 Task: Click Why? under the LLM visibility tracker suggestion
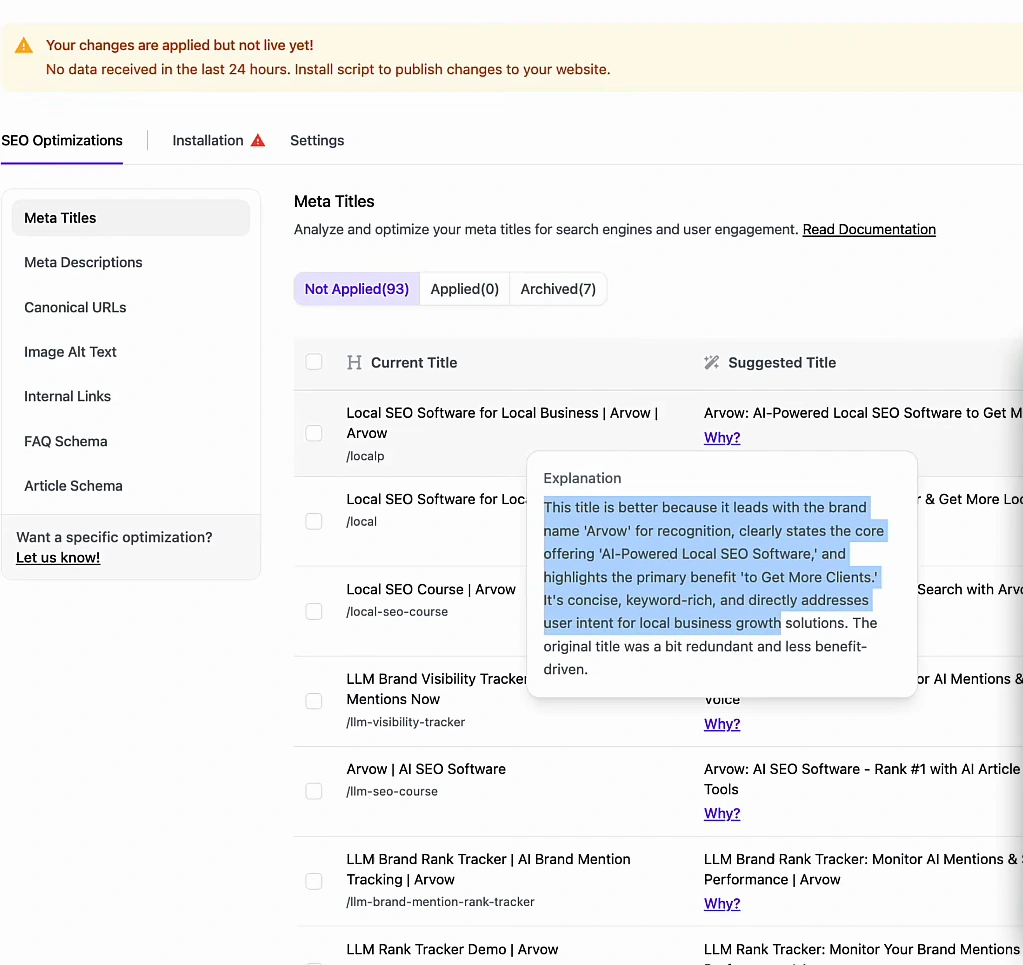tap(722, 724)
